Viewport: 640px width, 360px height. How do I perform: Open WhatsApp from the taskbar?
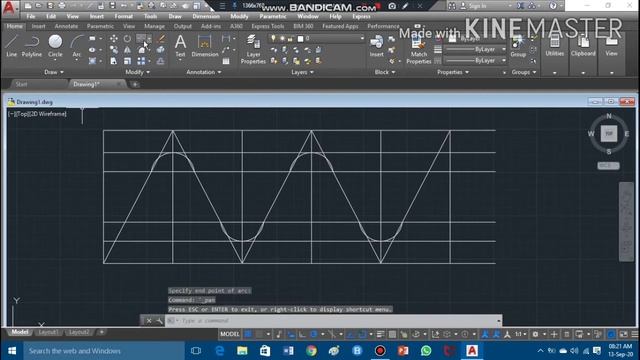426,351
